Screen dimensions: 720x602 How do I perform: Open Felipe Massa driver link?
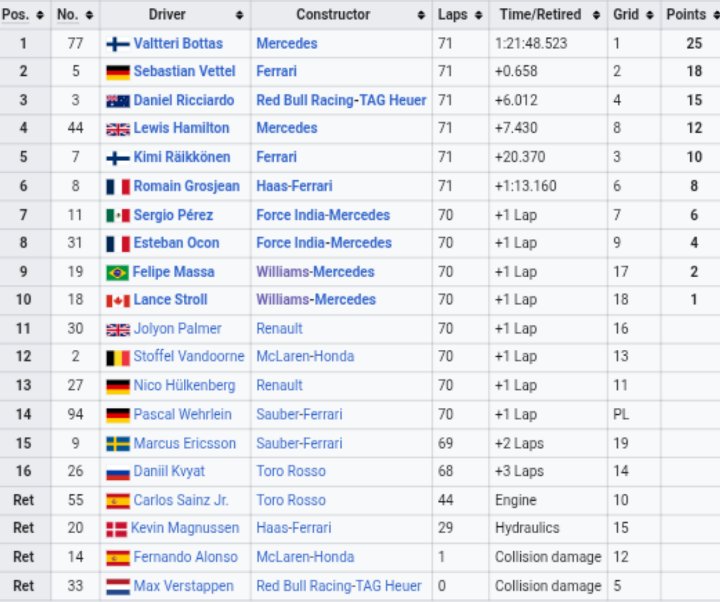click(x=173, y=272)
